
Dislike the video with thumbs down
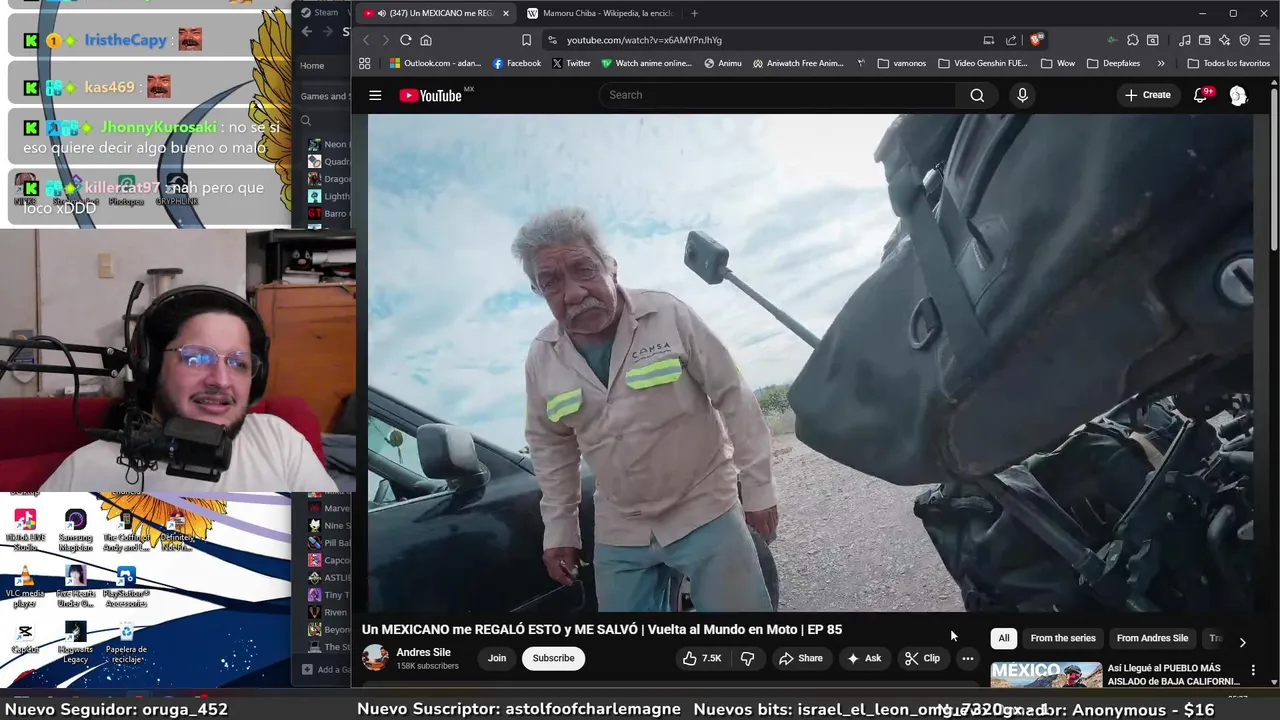click(747, 658)
